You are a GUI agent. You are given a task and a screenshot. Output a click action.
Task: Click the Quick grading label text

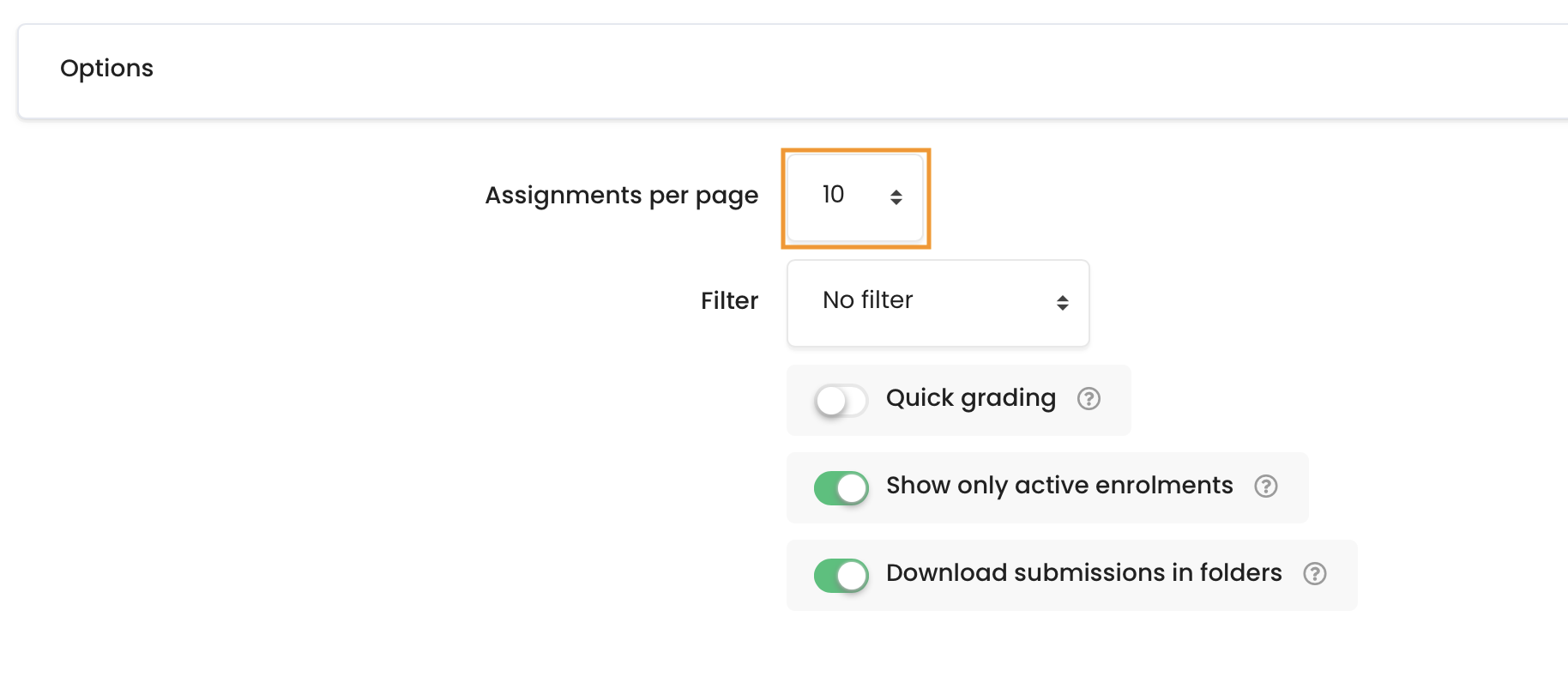click(970, 398)
